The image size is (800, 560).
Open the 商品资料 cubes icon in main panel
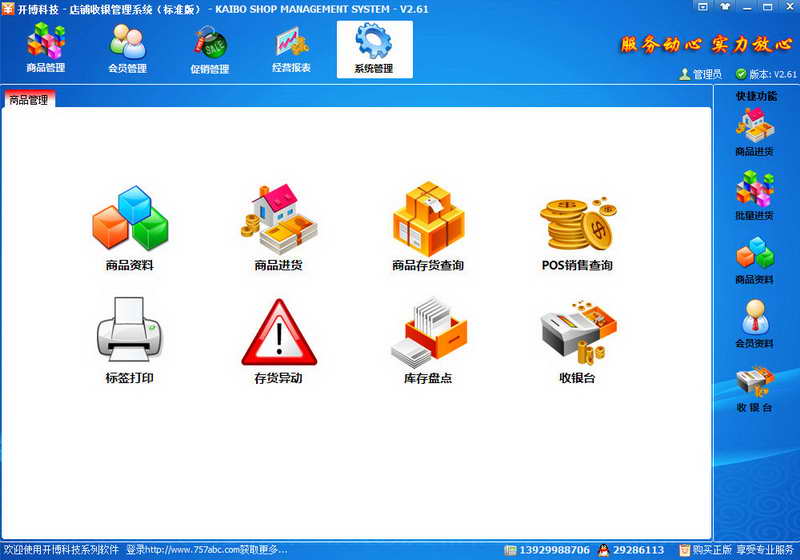point(129,220)
